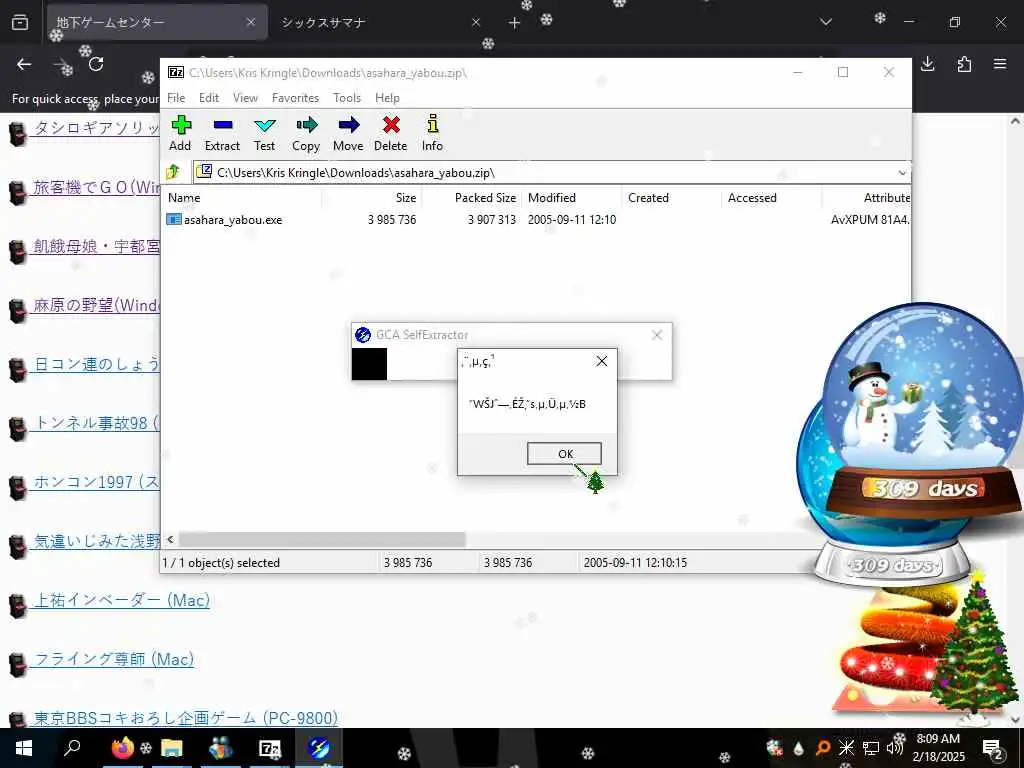This screenshot has width=1024, height=768.
Task: Close the シックスサマナ browser tab
Action: click(x=476, y=22)
